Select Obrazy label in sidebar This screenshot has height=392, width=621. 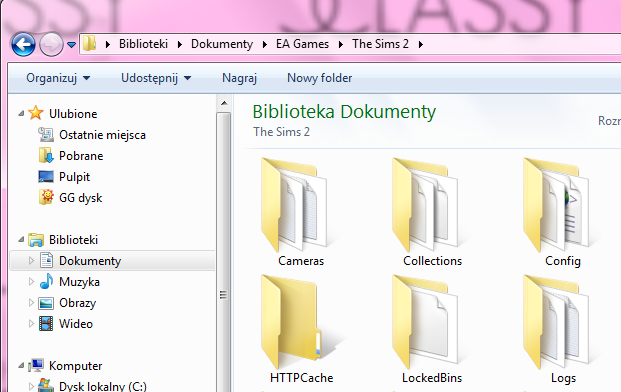[x=77, y=303]
